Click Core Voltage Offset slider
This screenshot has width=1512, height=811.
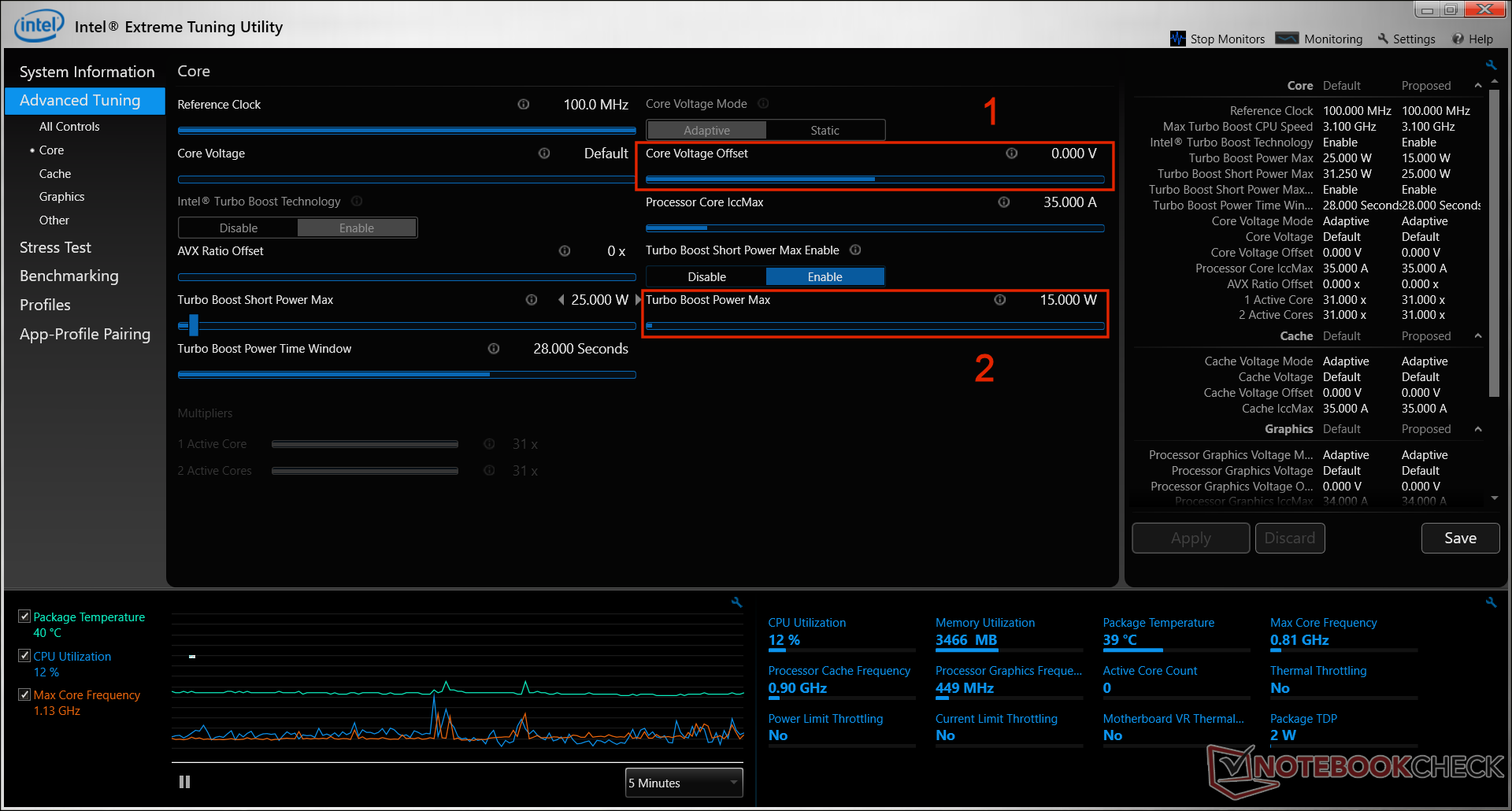click(x=875, y=180)
